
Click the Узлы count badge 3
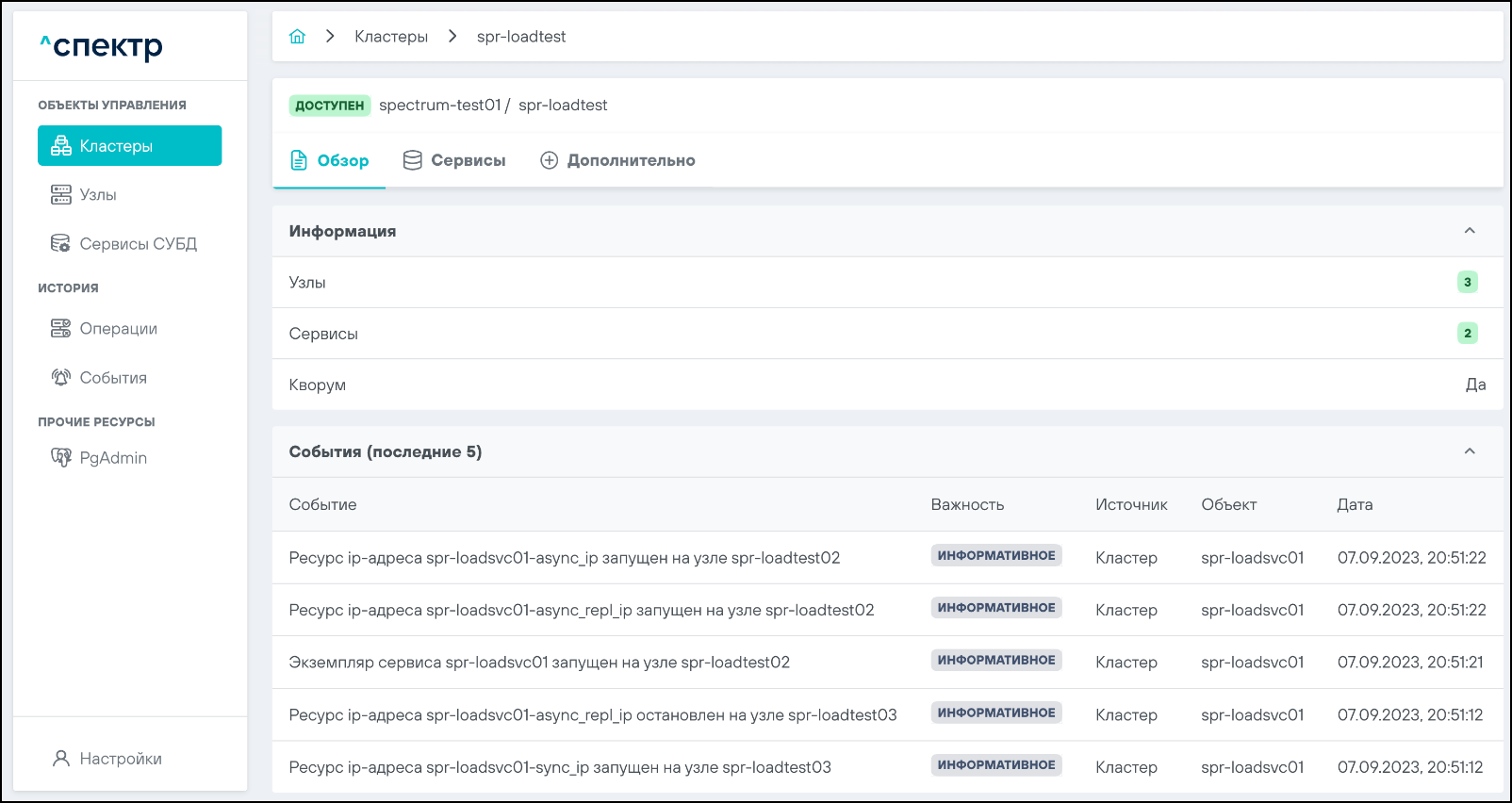(x=1467, y=282)
